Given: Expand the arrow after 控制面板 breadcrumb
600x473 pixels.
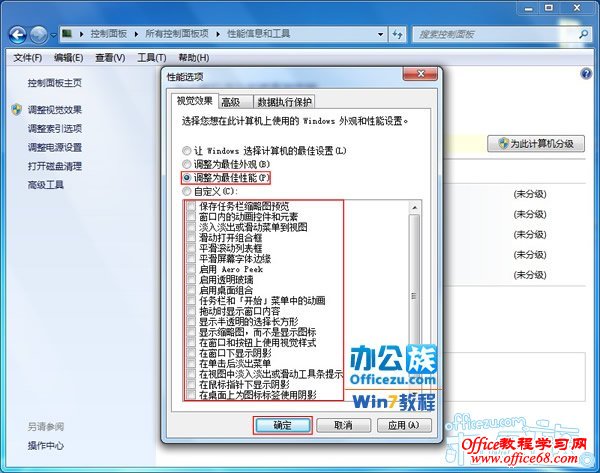Looking at the screenshot, I should click(82, 34).
